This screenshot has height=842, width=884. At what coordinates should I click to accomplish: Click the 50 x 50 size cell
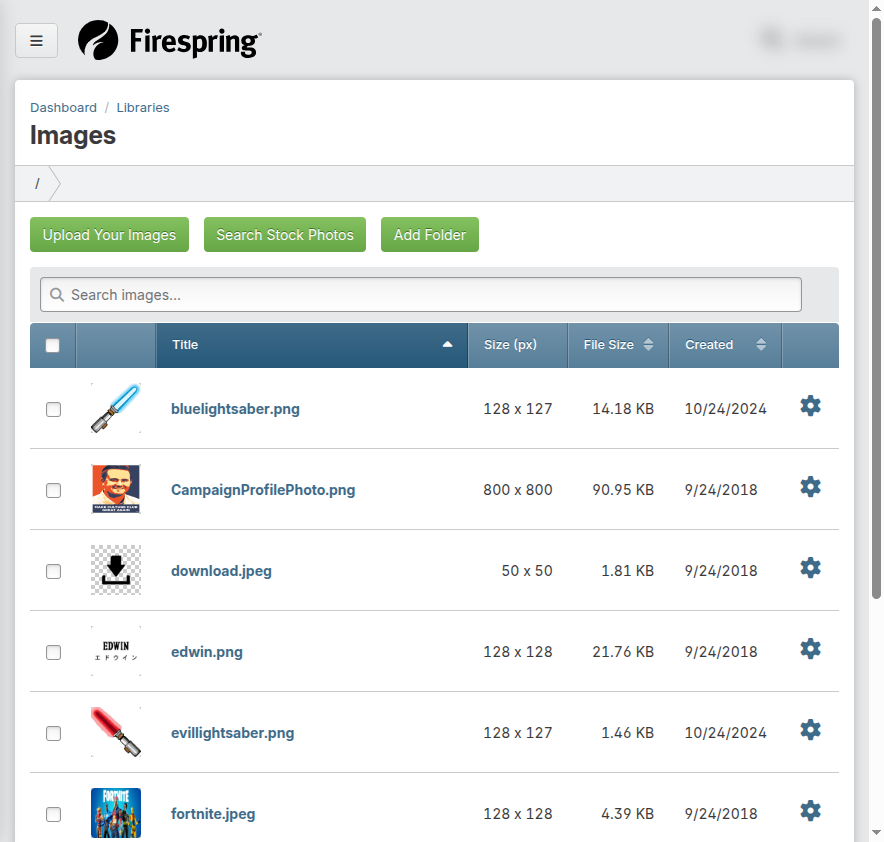527,571
